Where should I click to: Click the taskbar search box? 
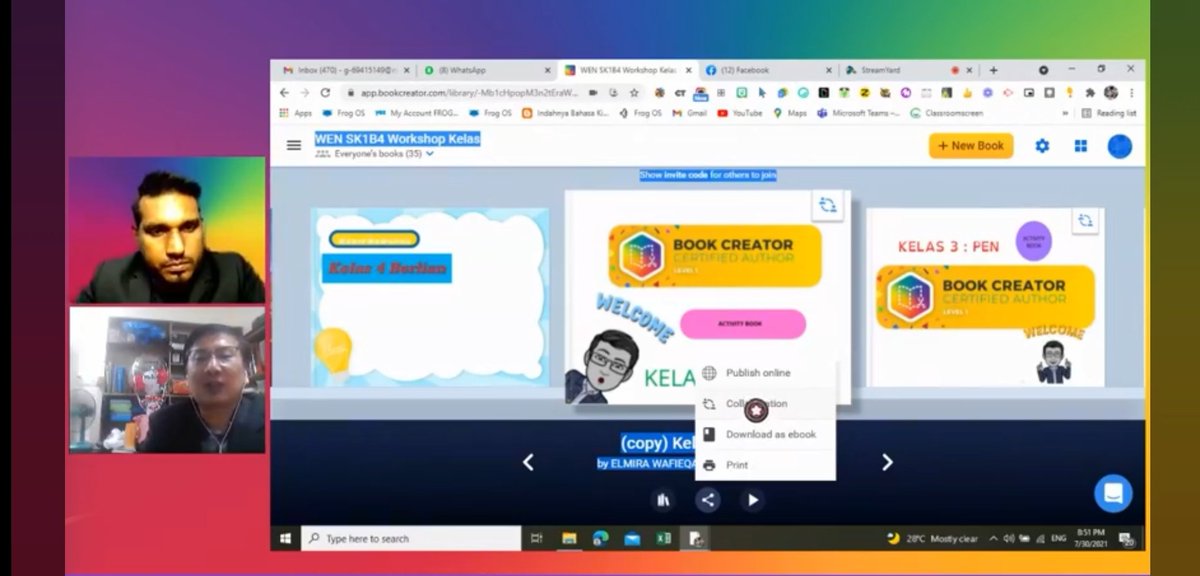coord(411,538)
